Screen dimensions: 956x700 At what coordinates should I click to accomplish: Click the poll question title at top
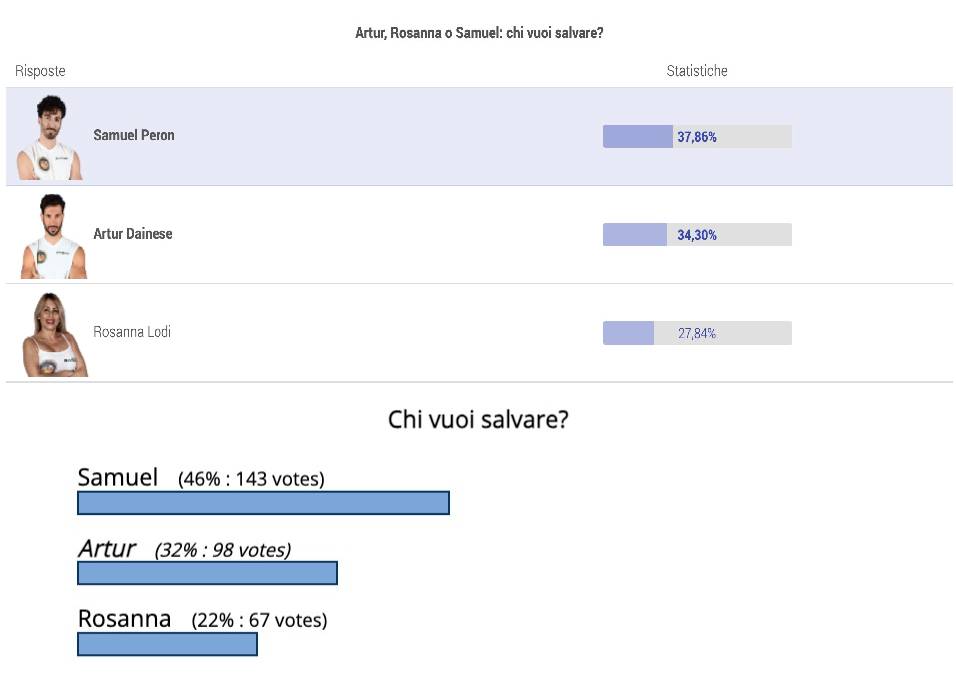479,33
